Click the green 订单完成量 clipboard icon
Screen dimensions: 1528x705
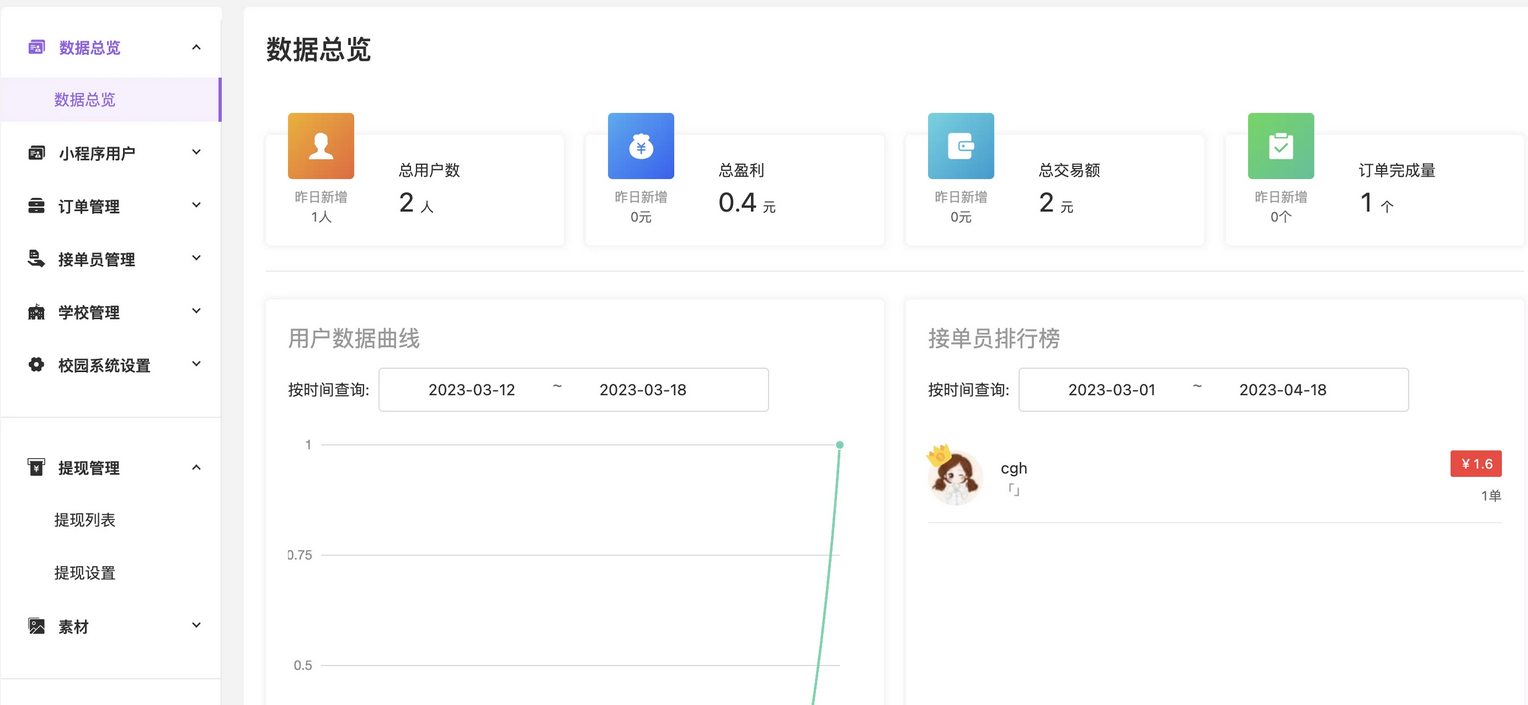(x=1281, y=146)
